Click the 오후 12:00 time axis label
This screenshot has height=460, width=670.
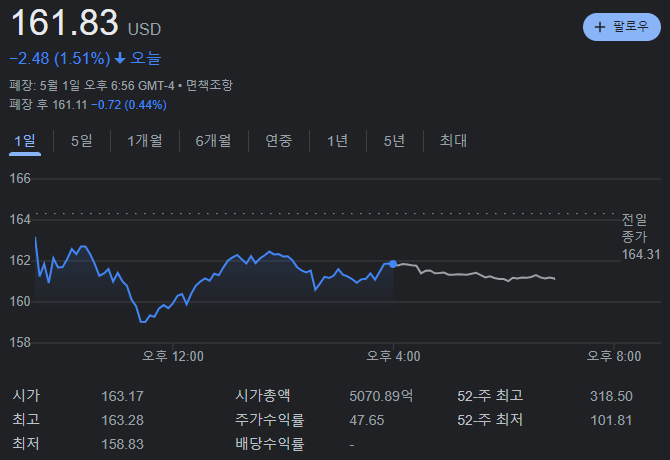tap(173, 356)
